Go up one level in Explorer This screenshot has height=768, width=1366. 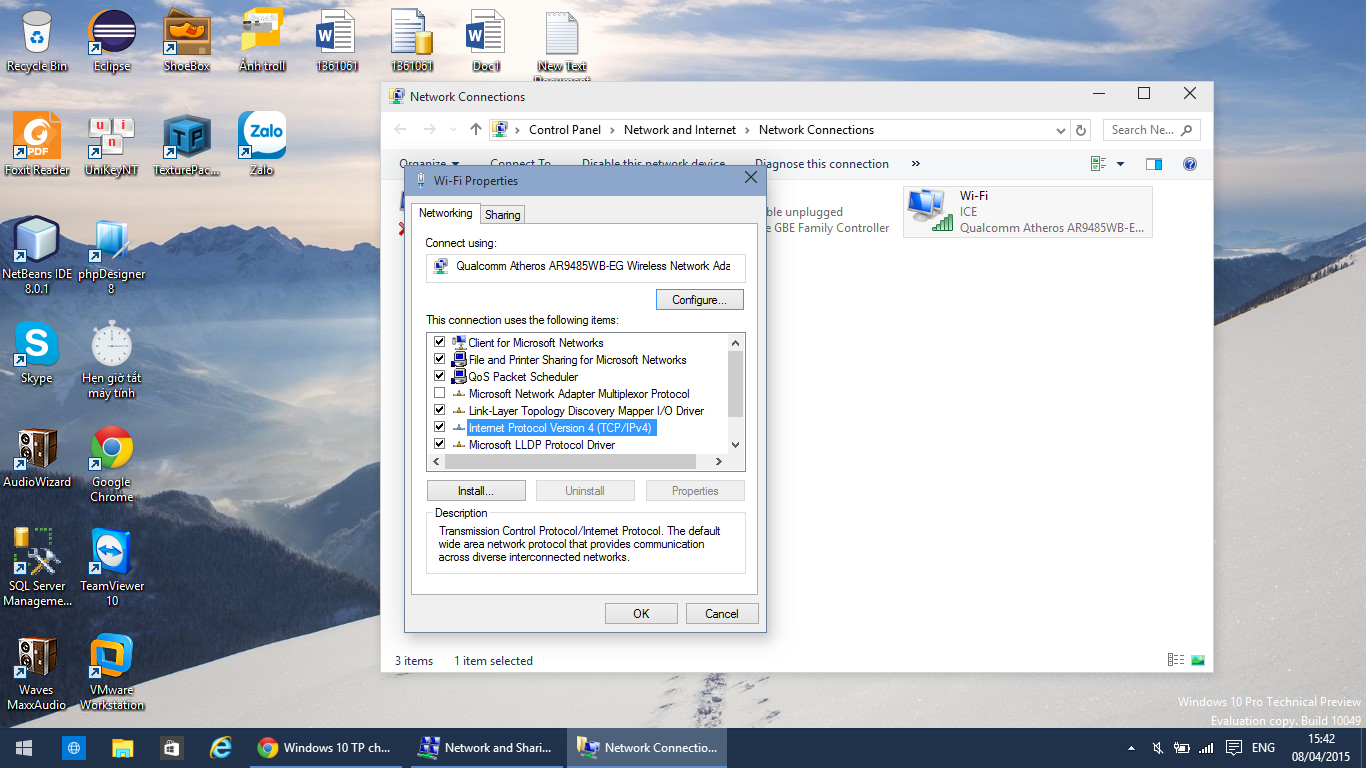click(476, 130)
